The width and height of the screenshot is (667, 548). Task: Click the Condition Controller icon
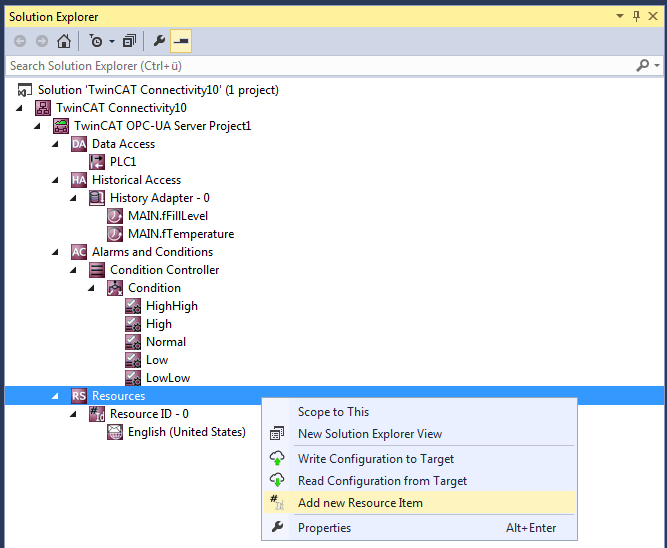[x=97, y=270]
